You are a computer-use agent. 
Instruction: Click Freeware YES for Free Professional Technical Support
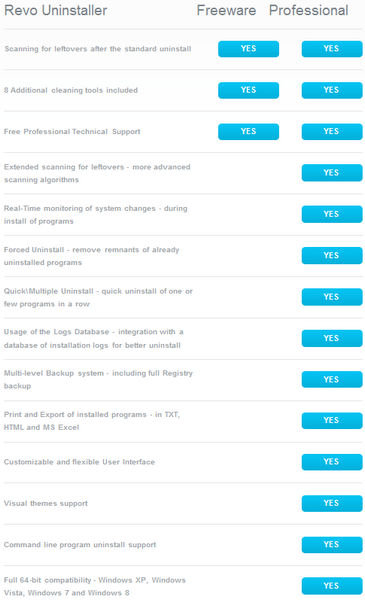(248, 131)
